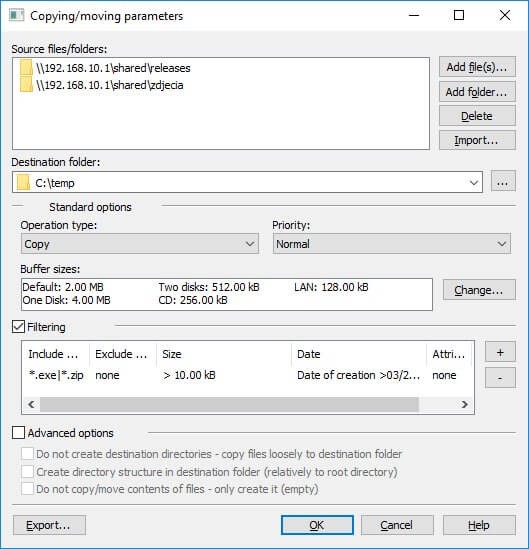Click the Cancel button
529x549 pixels.
397,525
